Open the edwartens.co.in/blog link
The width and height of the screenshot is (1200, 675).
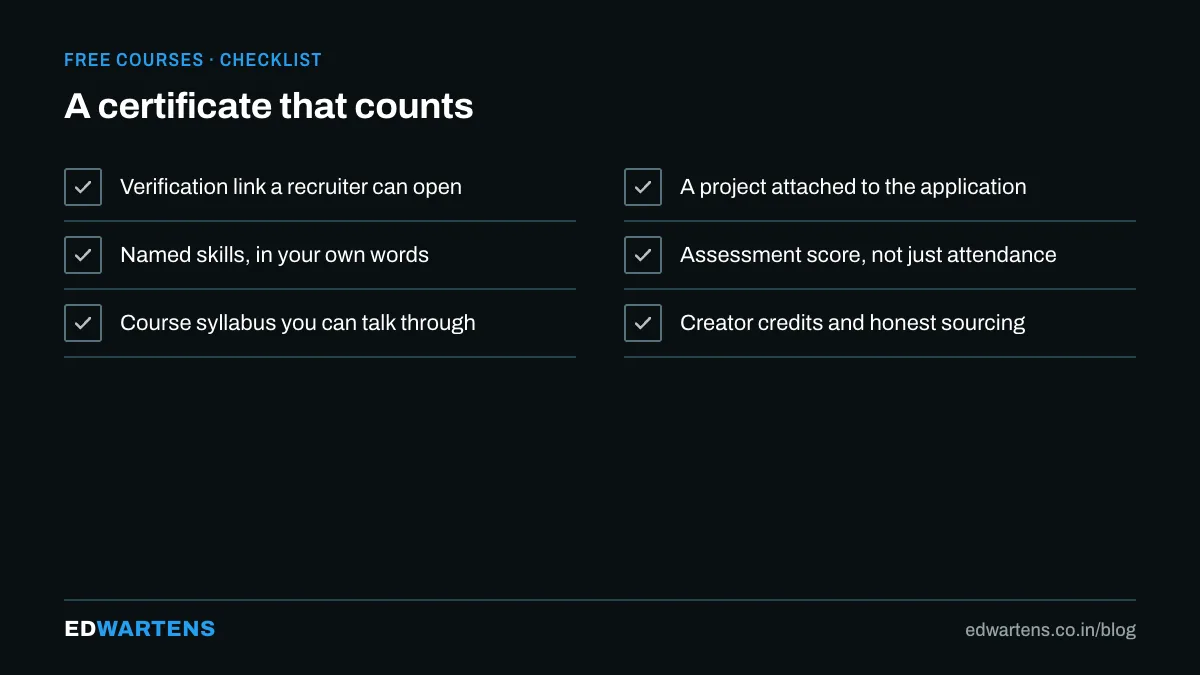click(1050, 630)
